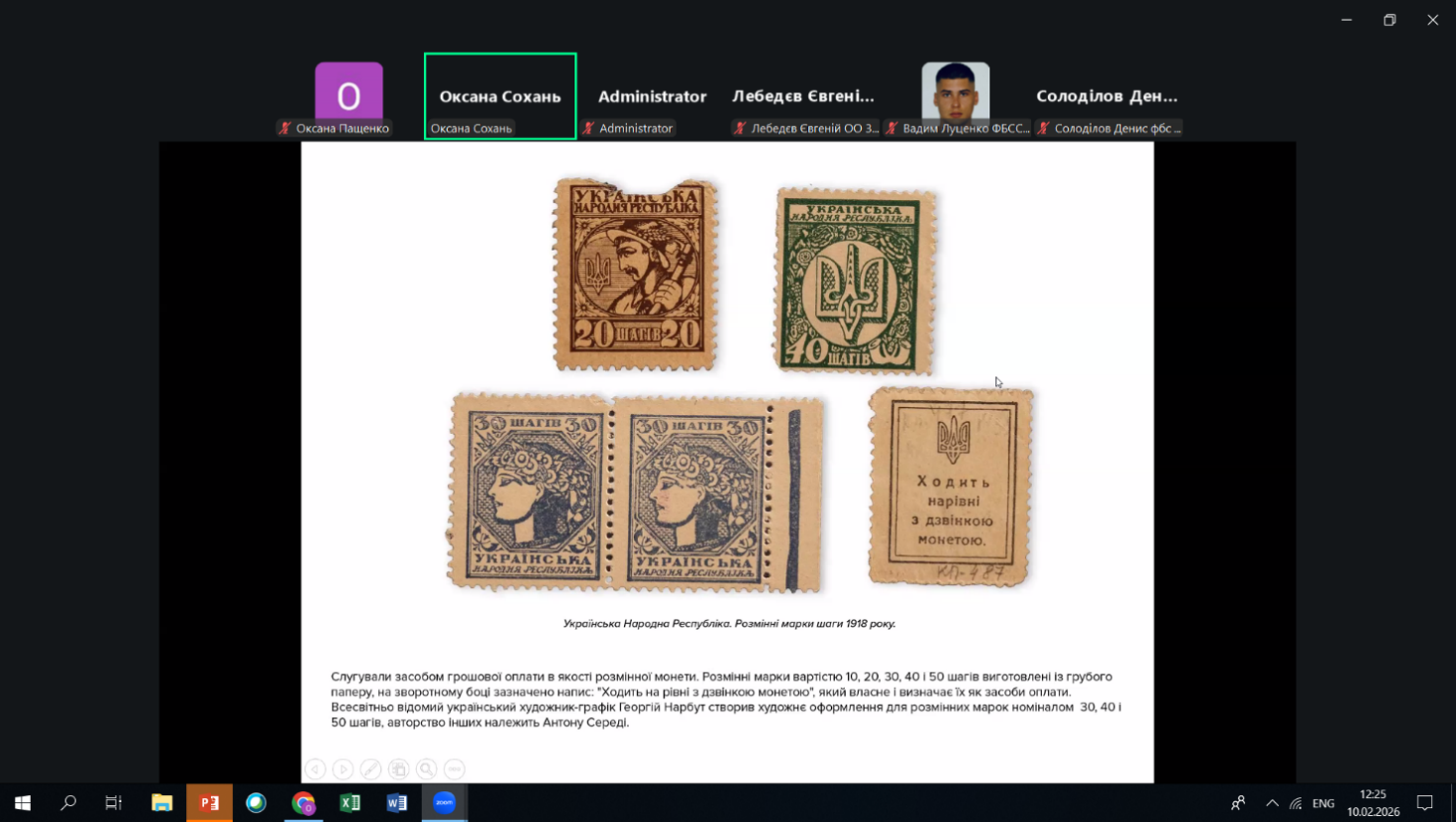Click the muted mic icon beside Оксана Пащенко
This screenshot has width=1456, height=822.
pyautogui.click(x=285, y=128)
